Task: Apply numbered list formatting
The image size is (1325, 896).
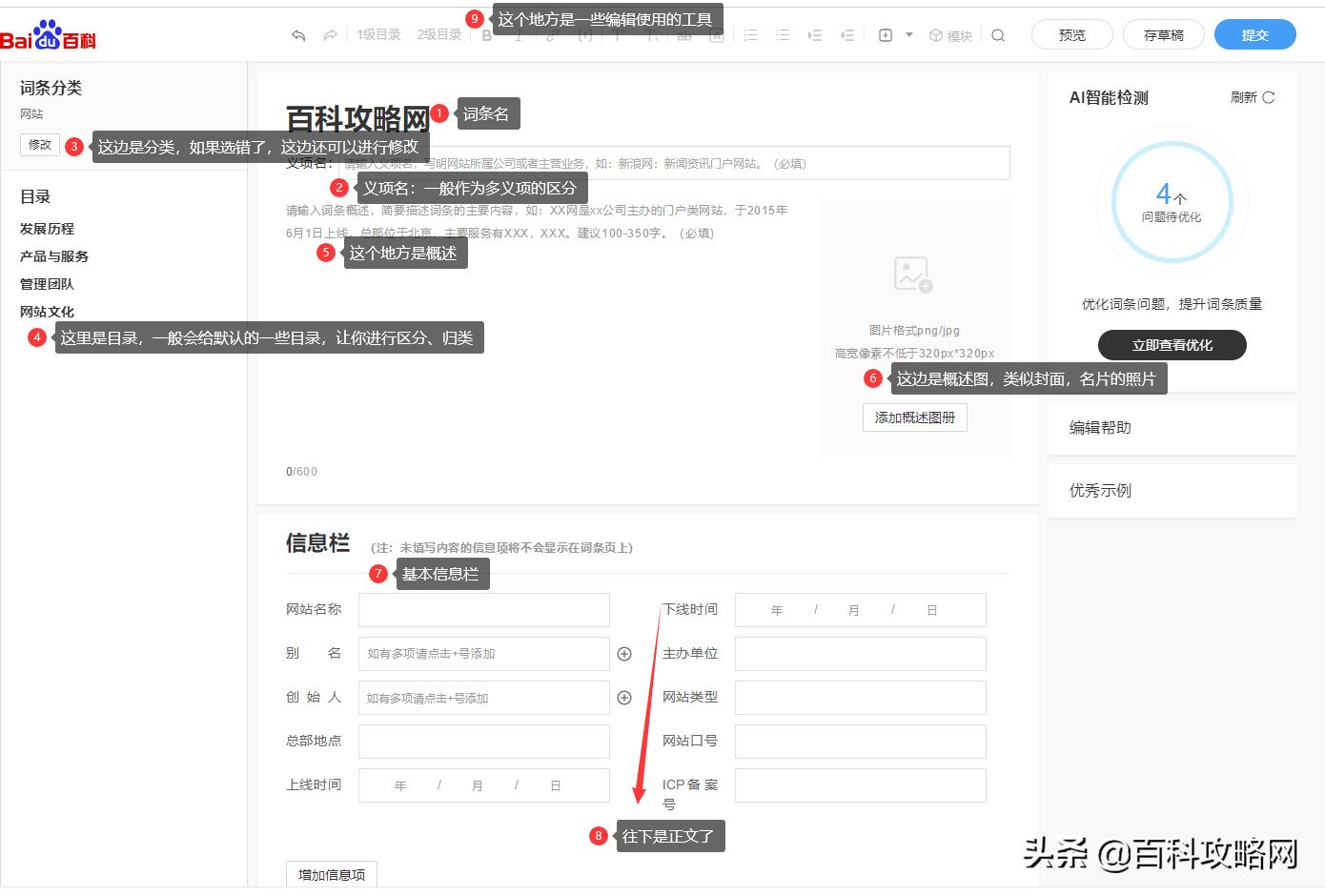Action: [783, 34]
